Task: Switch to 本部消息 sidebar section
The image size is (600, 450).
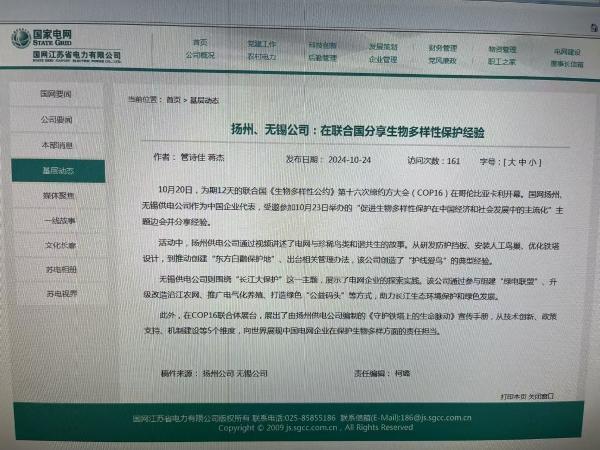Action: coord(57,144)
